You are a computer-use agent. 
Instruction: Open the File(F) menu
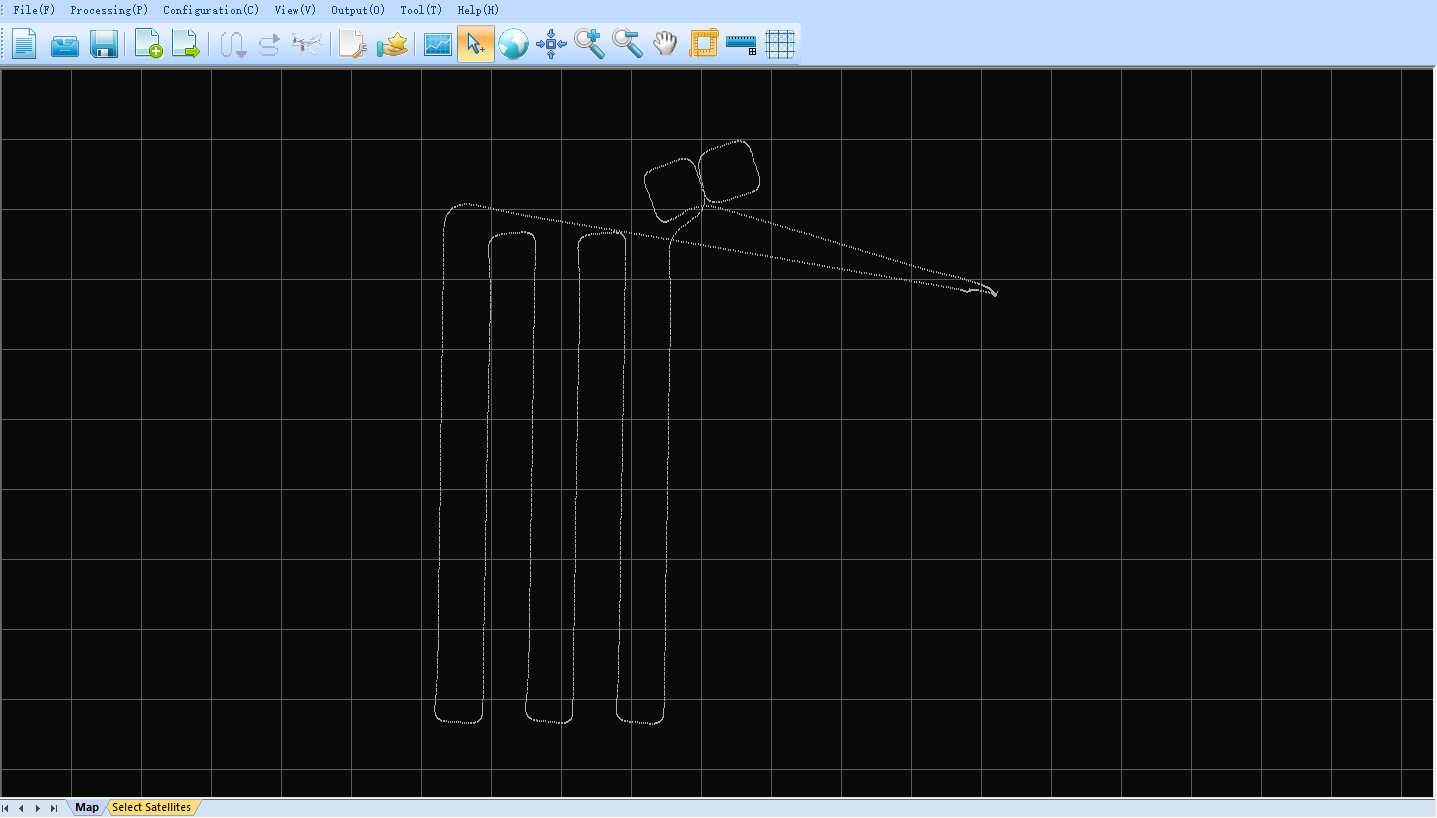(x=34, y=10)
